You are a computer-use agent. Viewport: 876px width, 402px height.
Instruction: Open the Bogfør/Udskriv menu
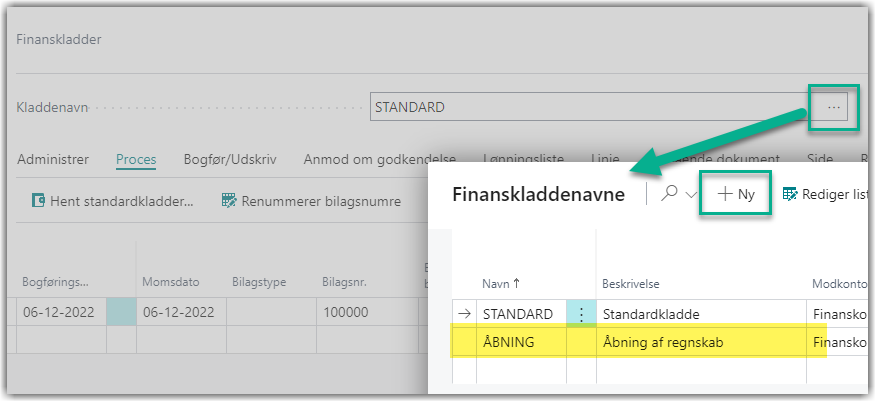(x=229, y=159)
